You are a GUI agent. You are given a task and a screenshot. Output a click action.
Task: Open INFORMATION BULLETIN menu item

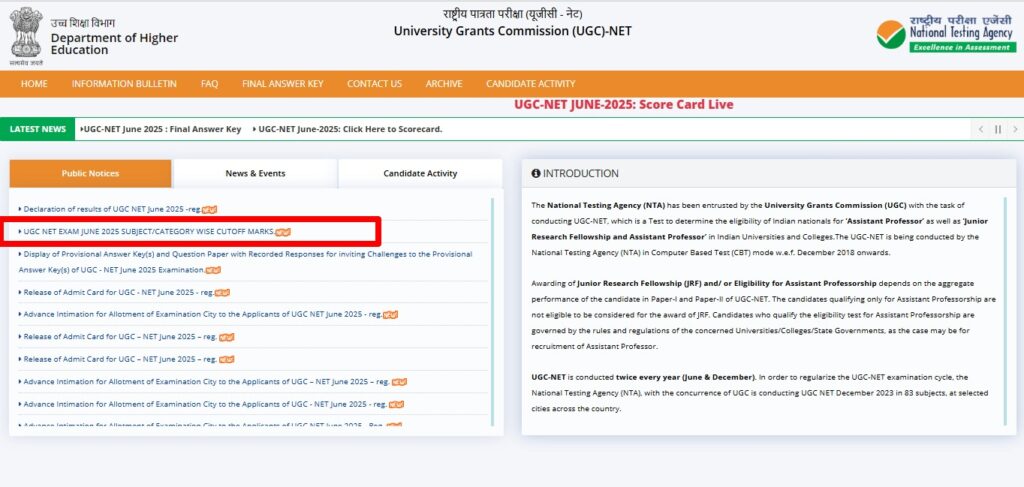124,84
